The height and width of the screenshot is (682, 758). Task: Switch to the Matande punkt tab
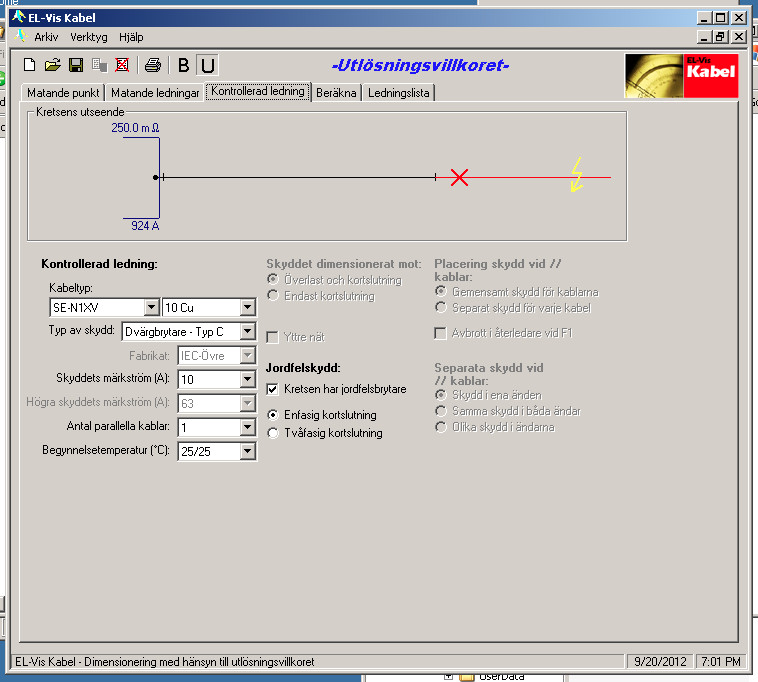[63, 92]
